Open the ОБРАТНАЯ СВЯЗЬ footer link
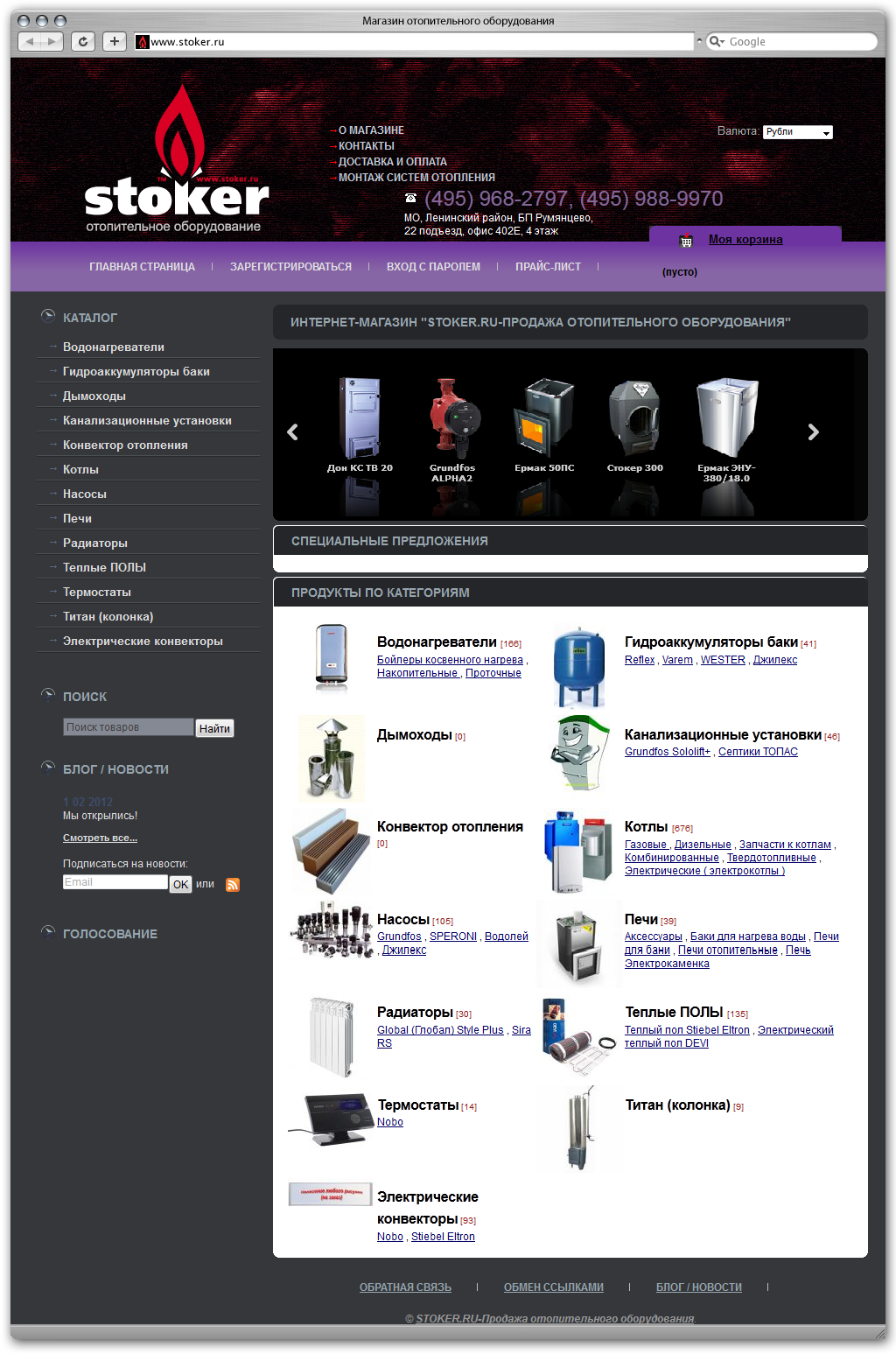 tap(405, 1287)
